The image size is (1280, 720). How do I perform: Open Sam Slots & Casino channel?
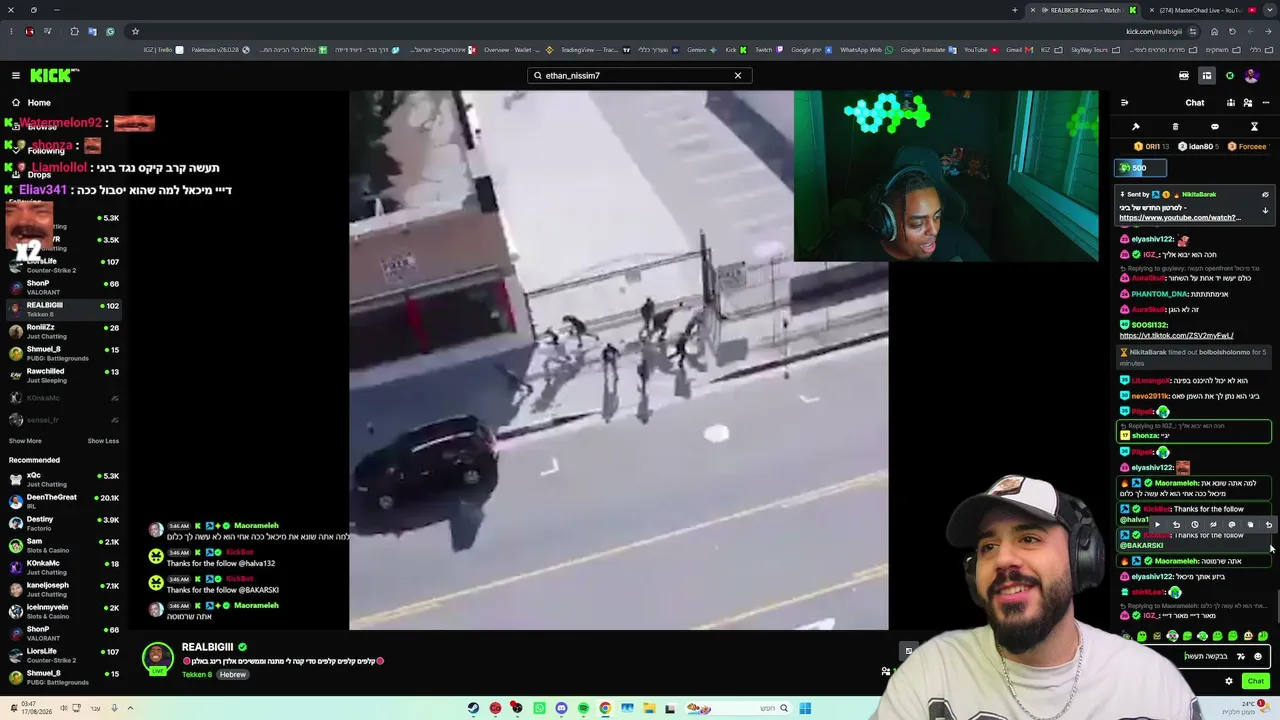coord(63,545)
